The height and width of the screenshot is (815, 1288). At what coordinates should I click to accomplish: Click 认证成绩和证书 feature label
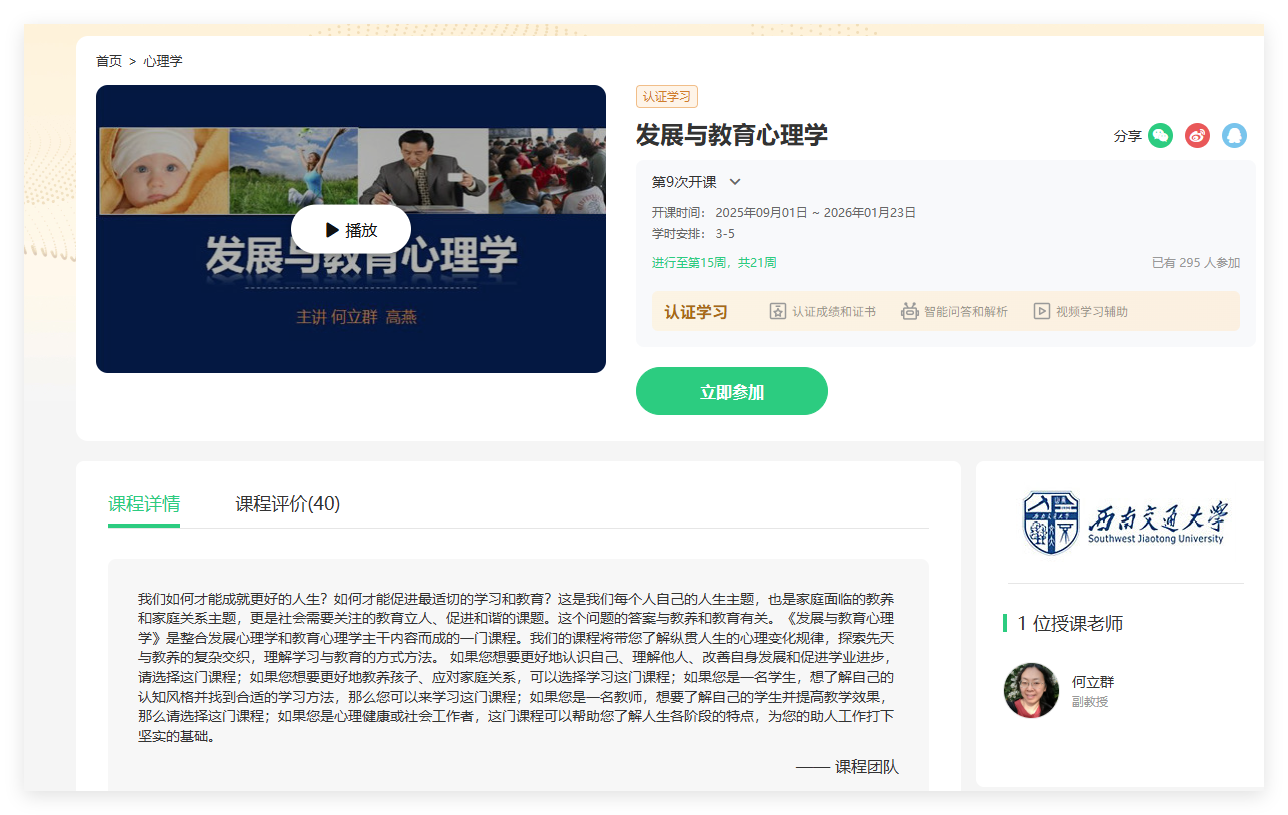pyautogui.click(x=833, y=312)
